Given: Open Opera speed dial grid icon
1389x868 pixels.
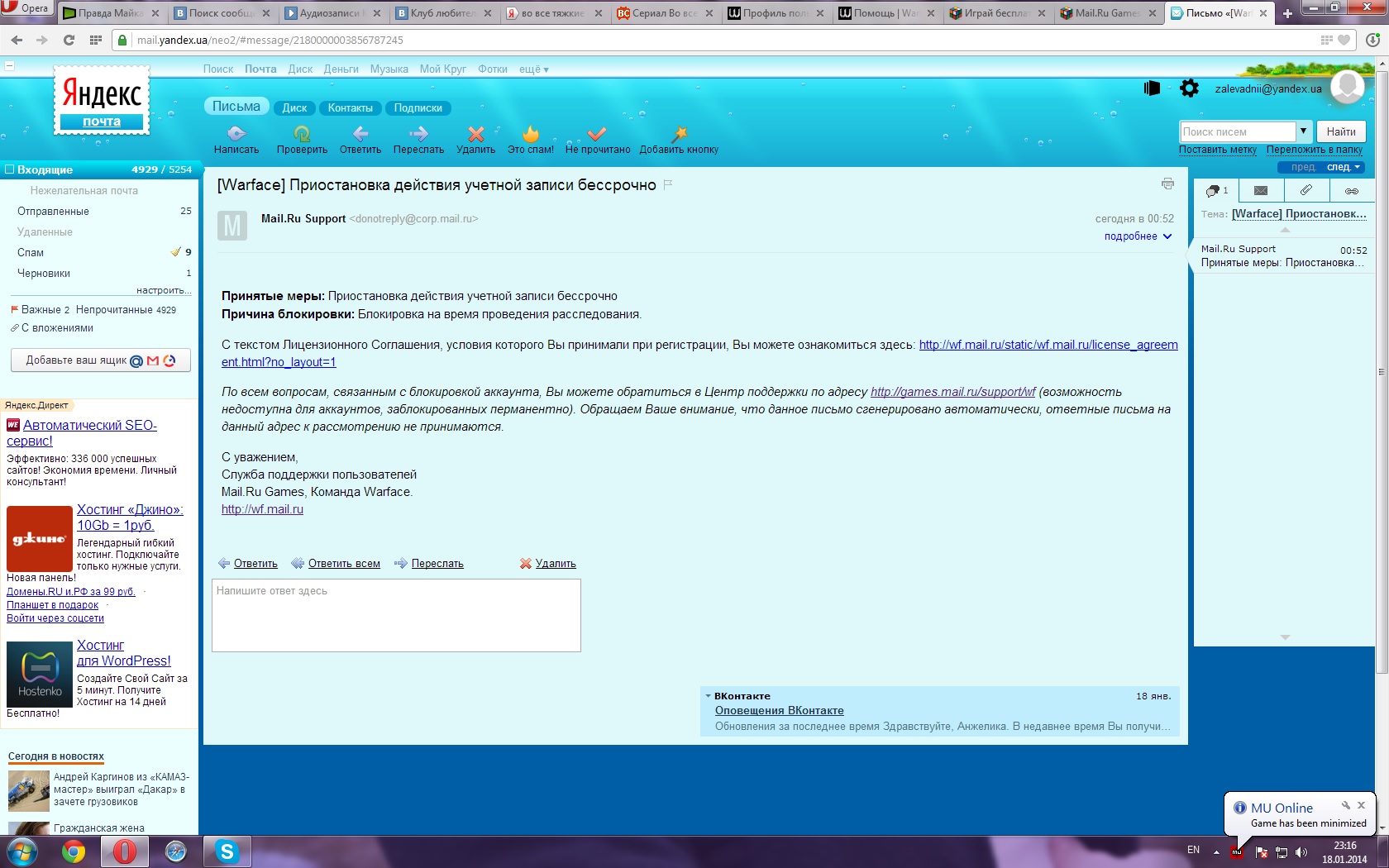Looking at the screenshot, I should coord(96,40).
